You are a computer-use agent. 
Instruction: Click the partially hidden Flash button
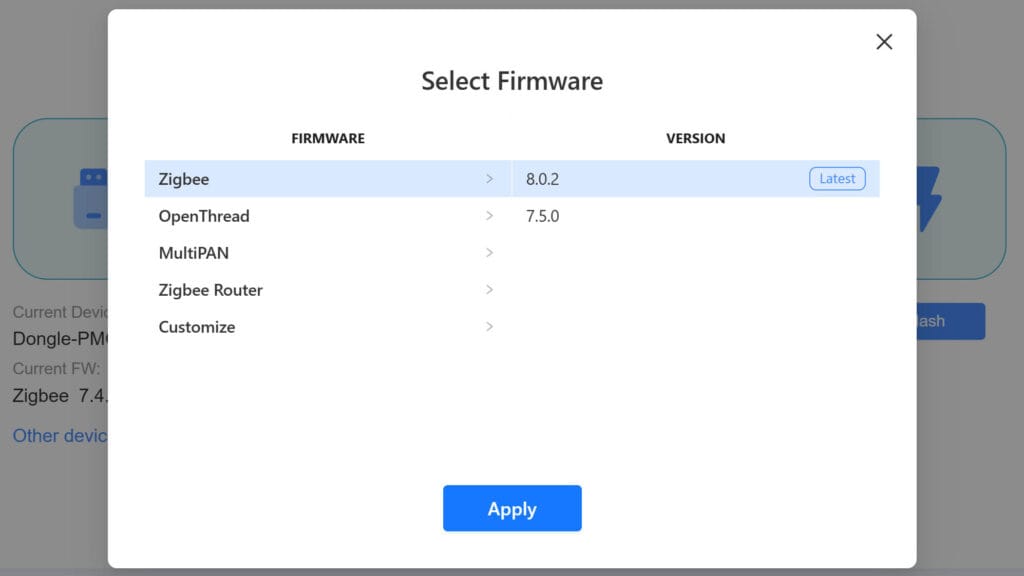(x=950, y=321)
